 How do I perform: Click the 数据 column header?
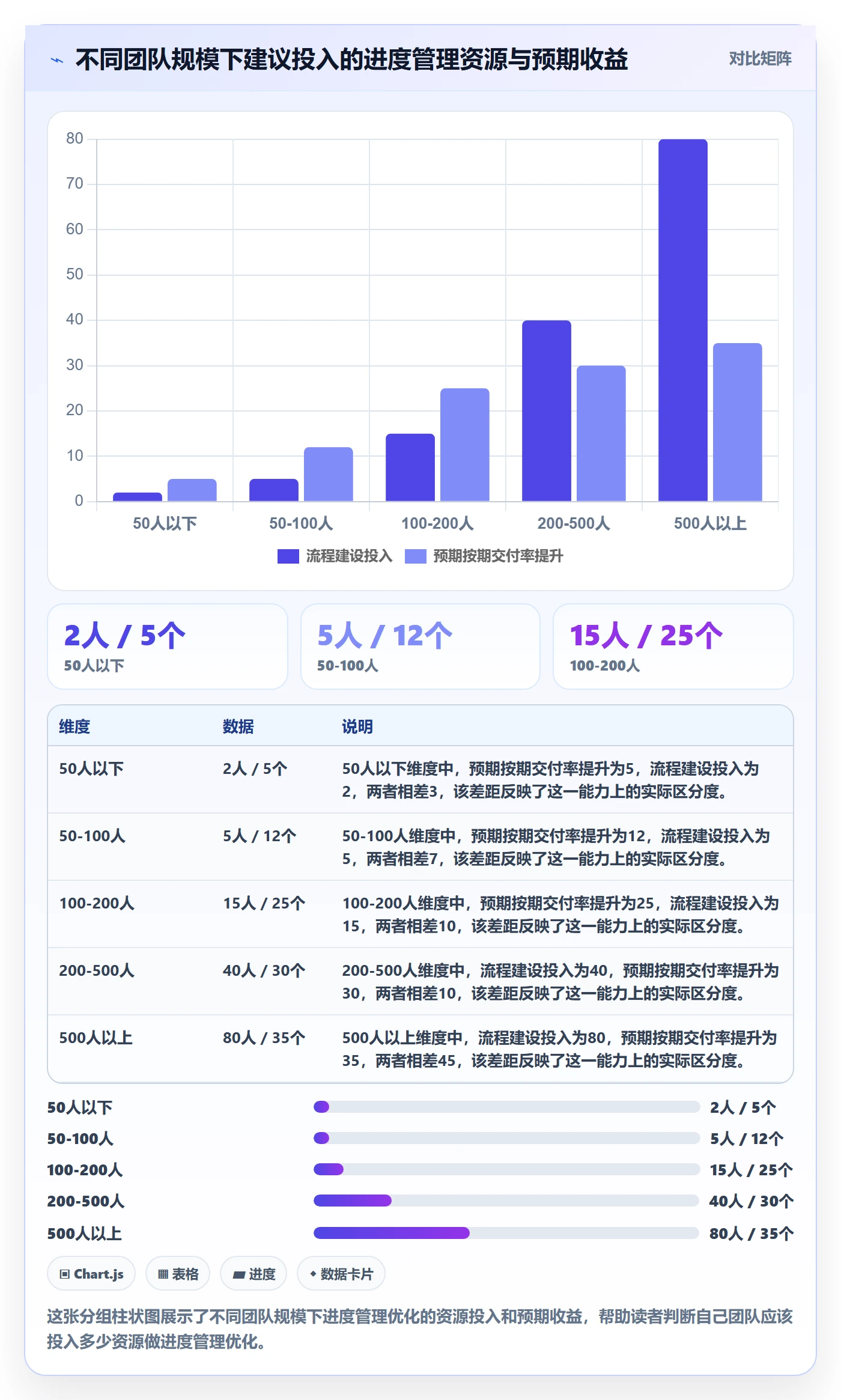point(238,726)
